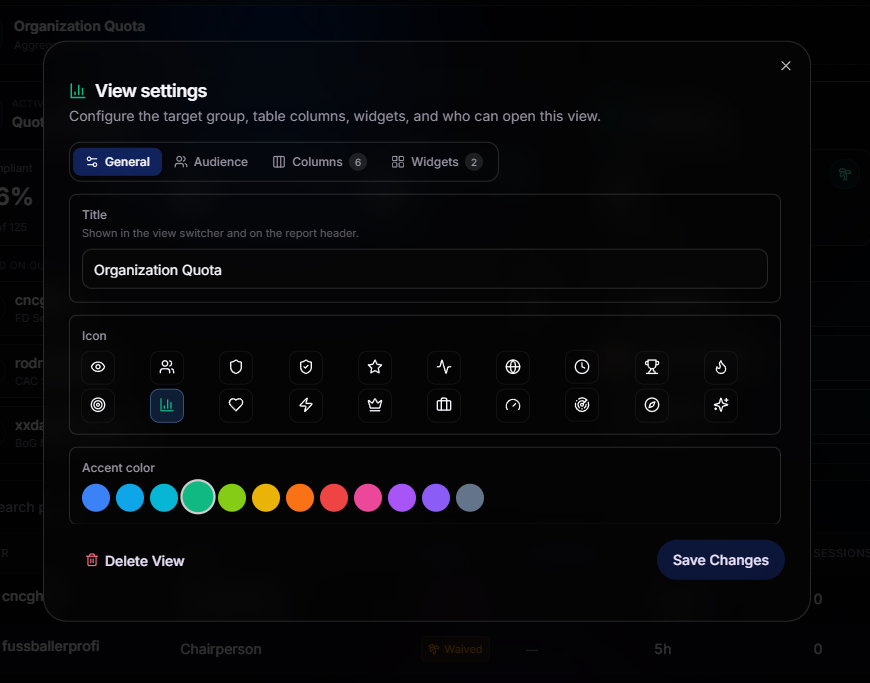Choose the activity pulse icon
The height and width of the screenshot is (683, 870).
(x=444, y=367)
